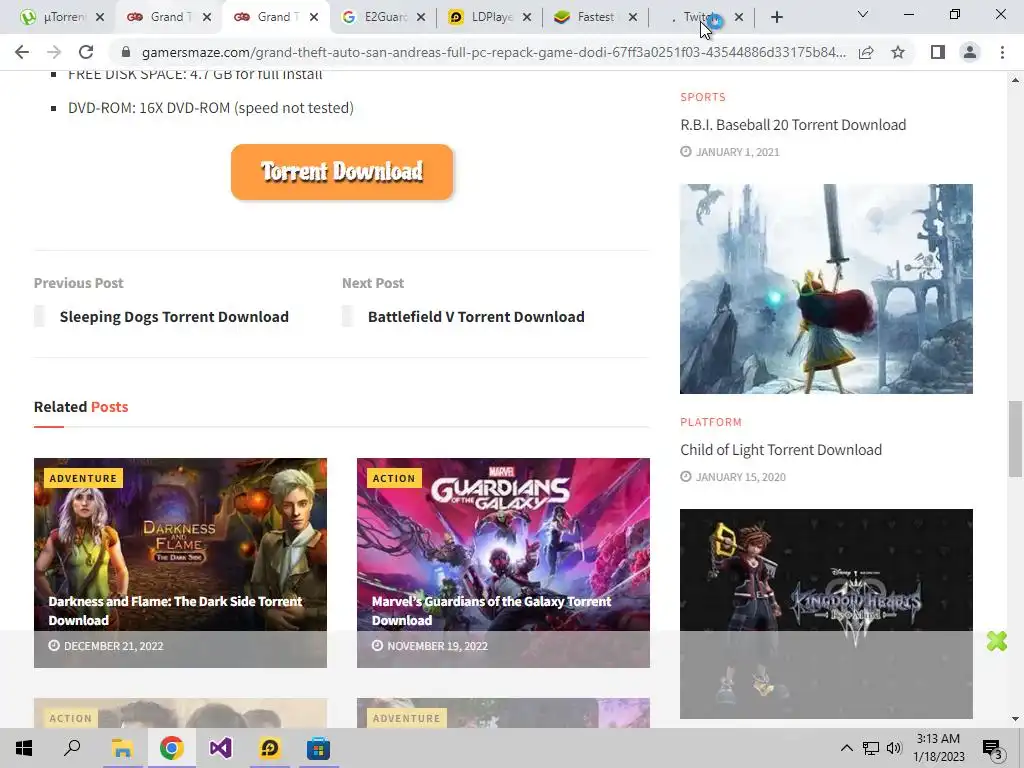
Task: Switch to the LDPlayer tab
Action: coord(491,17)
